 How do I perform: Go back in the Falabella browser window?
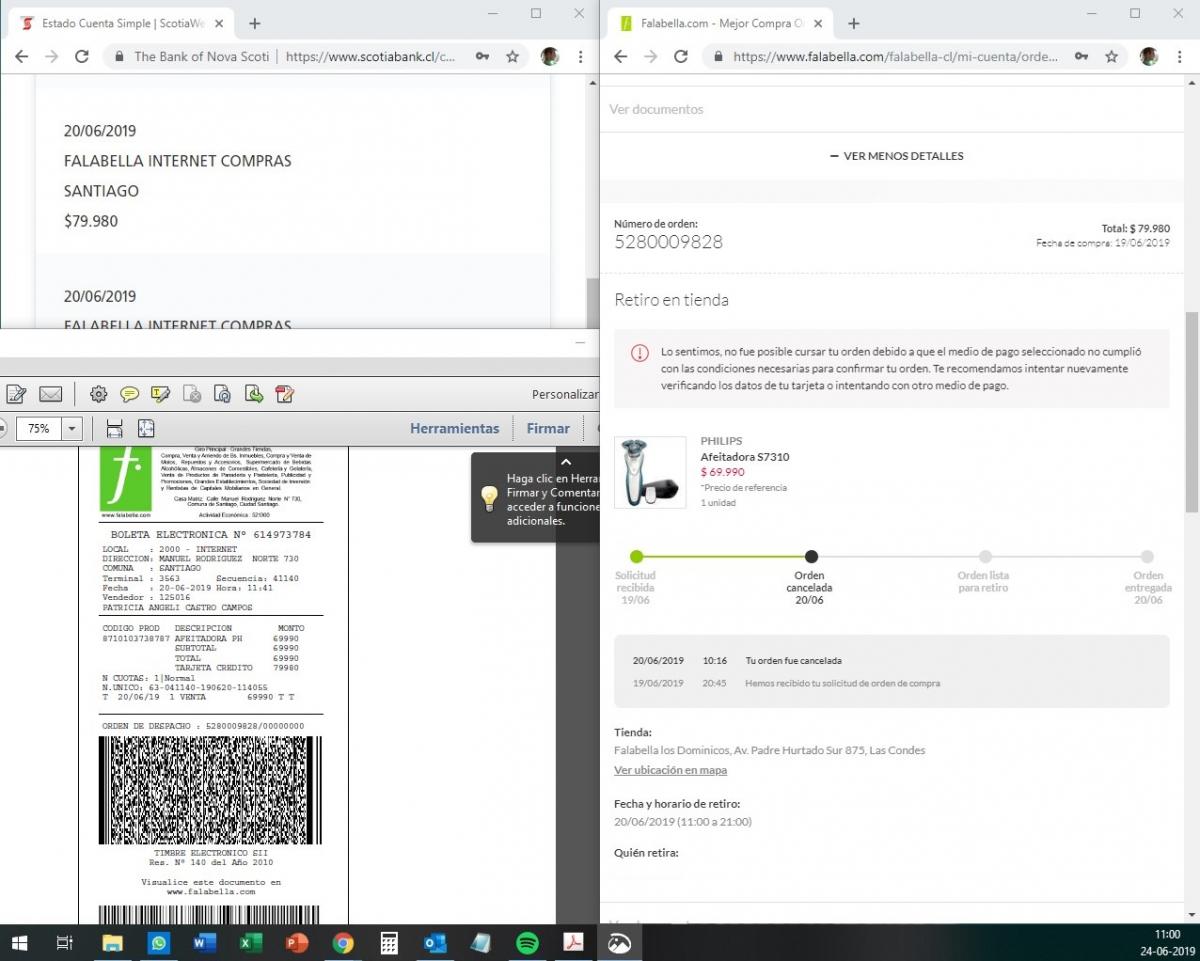(x=620, y=57)
